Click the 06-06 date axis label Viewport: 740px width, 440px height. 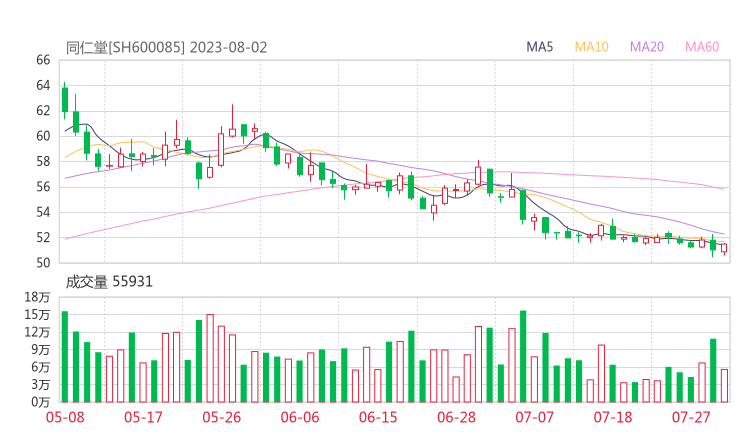[299, 417]
